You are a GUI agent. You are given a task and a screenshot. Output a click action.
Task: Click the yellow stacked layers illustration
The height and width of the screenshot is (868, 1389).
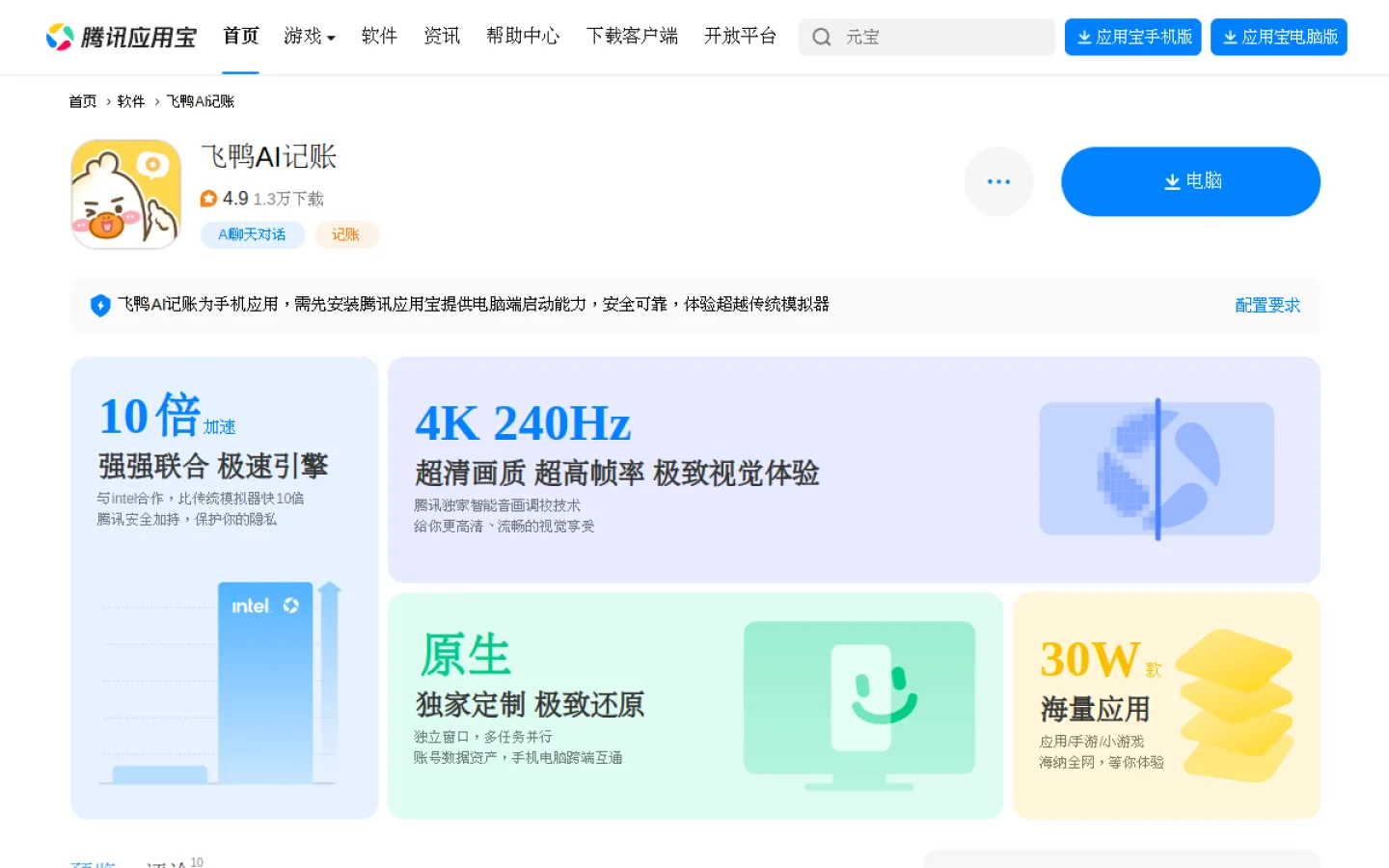pos(1235,705)
